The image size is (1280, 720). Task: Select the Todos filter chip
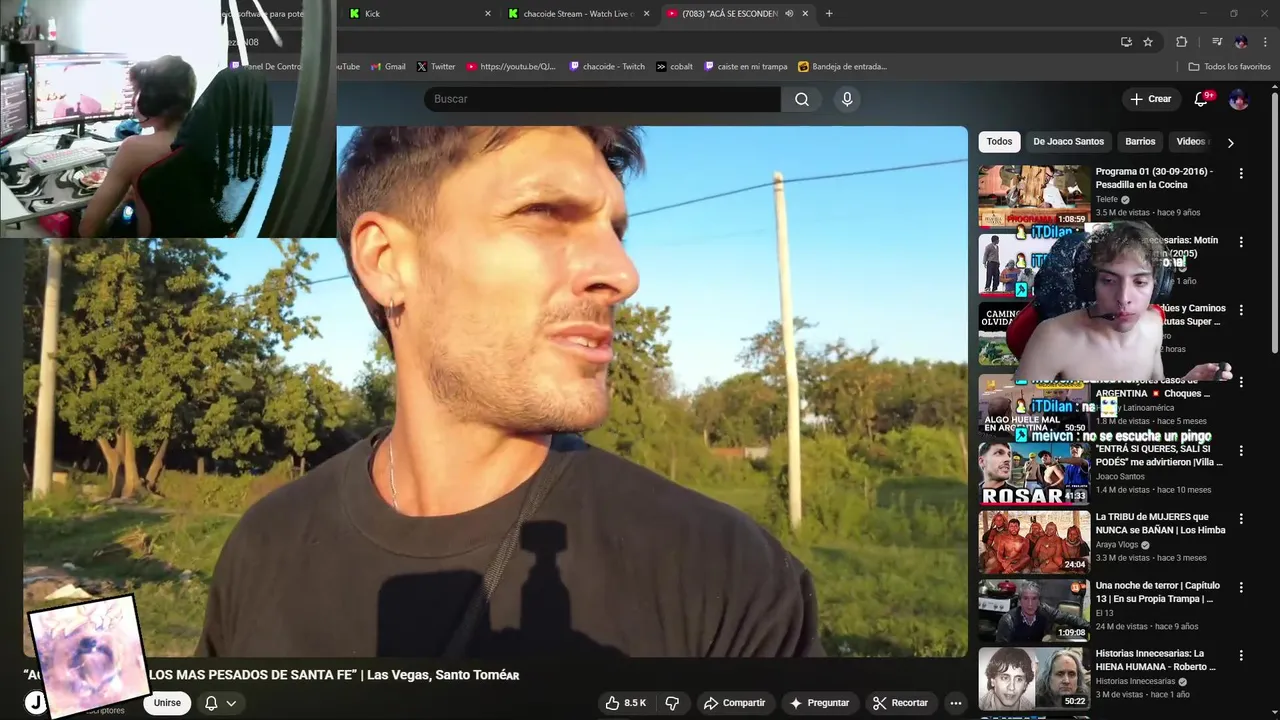tap(999, 142)
